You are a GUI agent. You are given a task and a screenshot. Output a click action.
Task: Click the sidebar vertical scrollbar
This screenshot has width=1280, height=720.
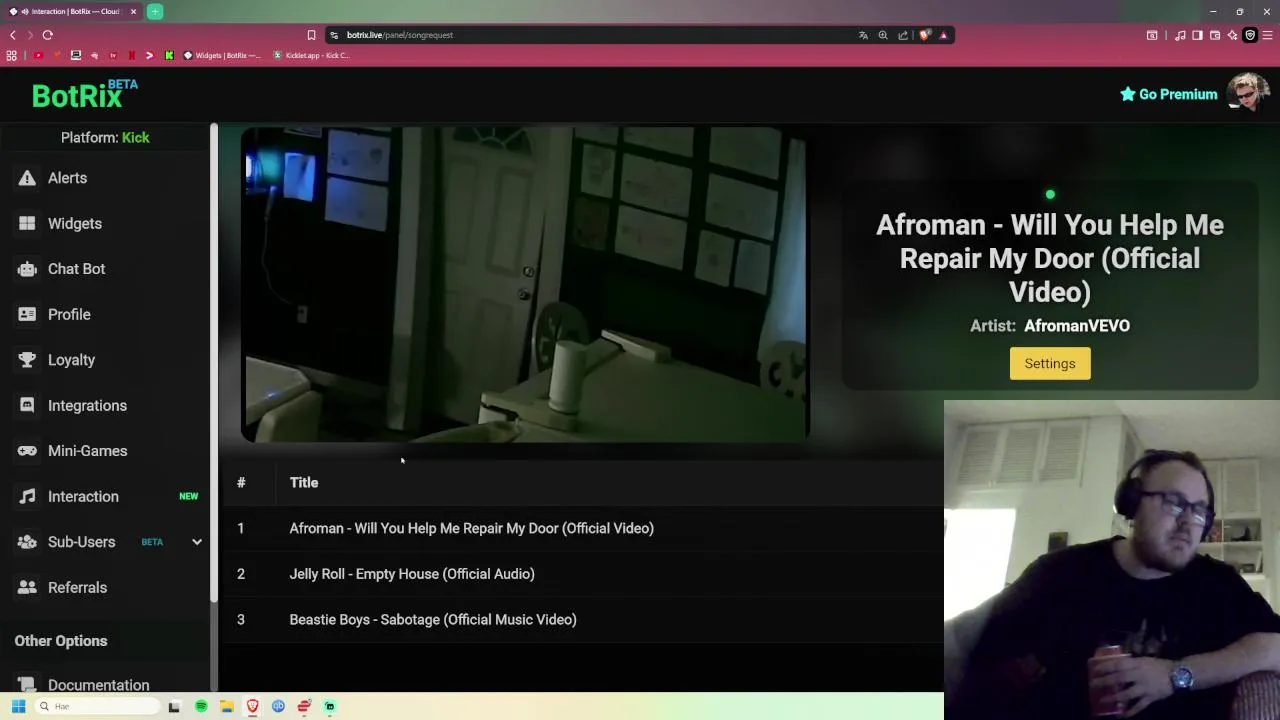pyautogui.click(x=214, y=363)
